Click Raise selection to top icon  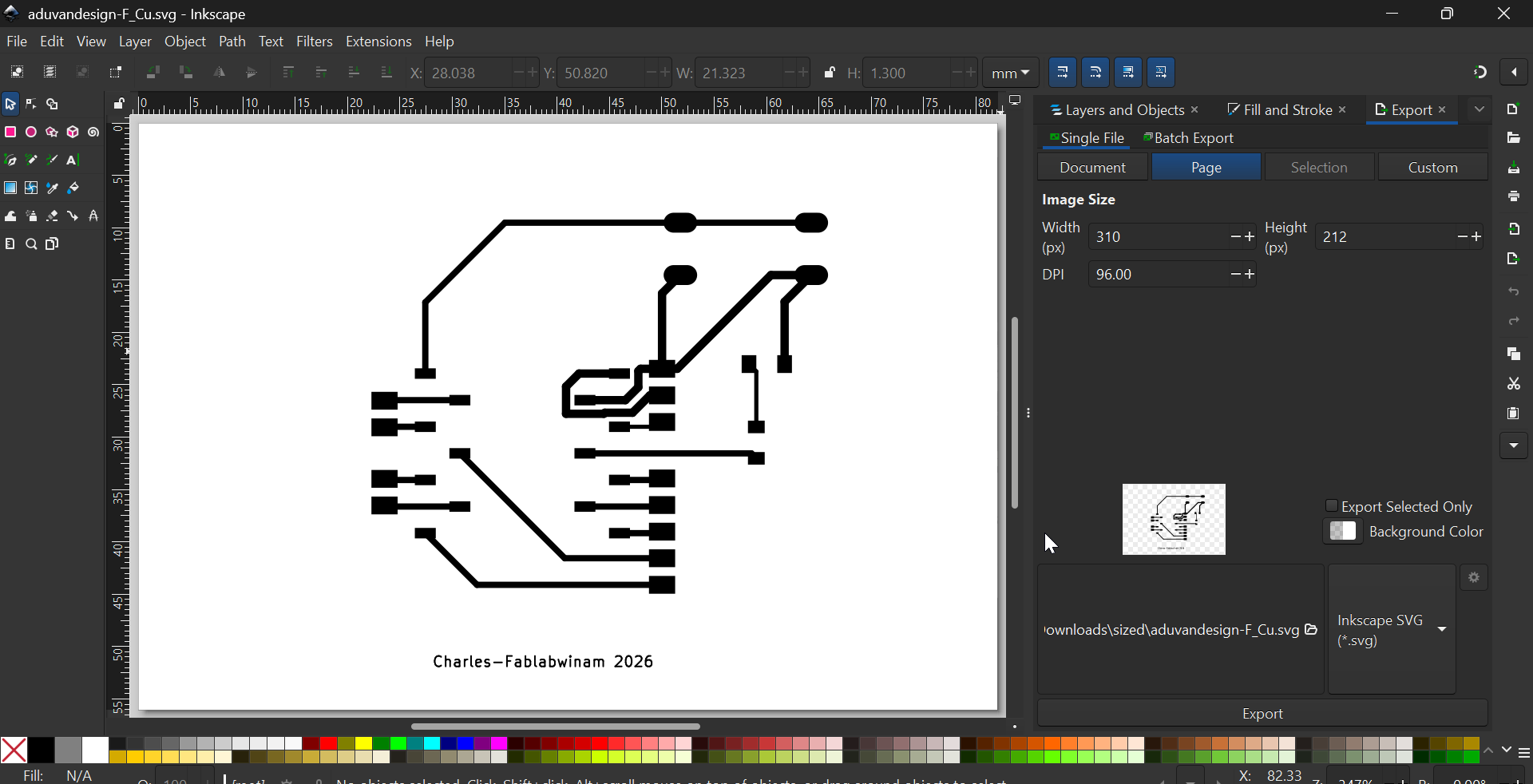point(288,73)
